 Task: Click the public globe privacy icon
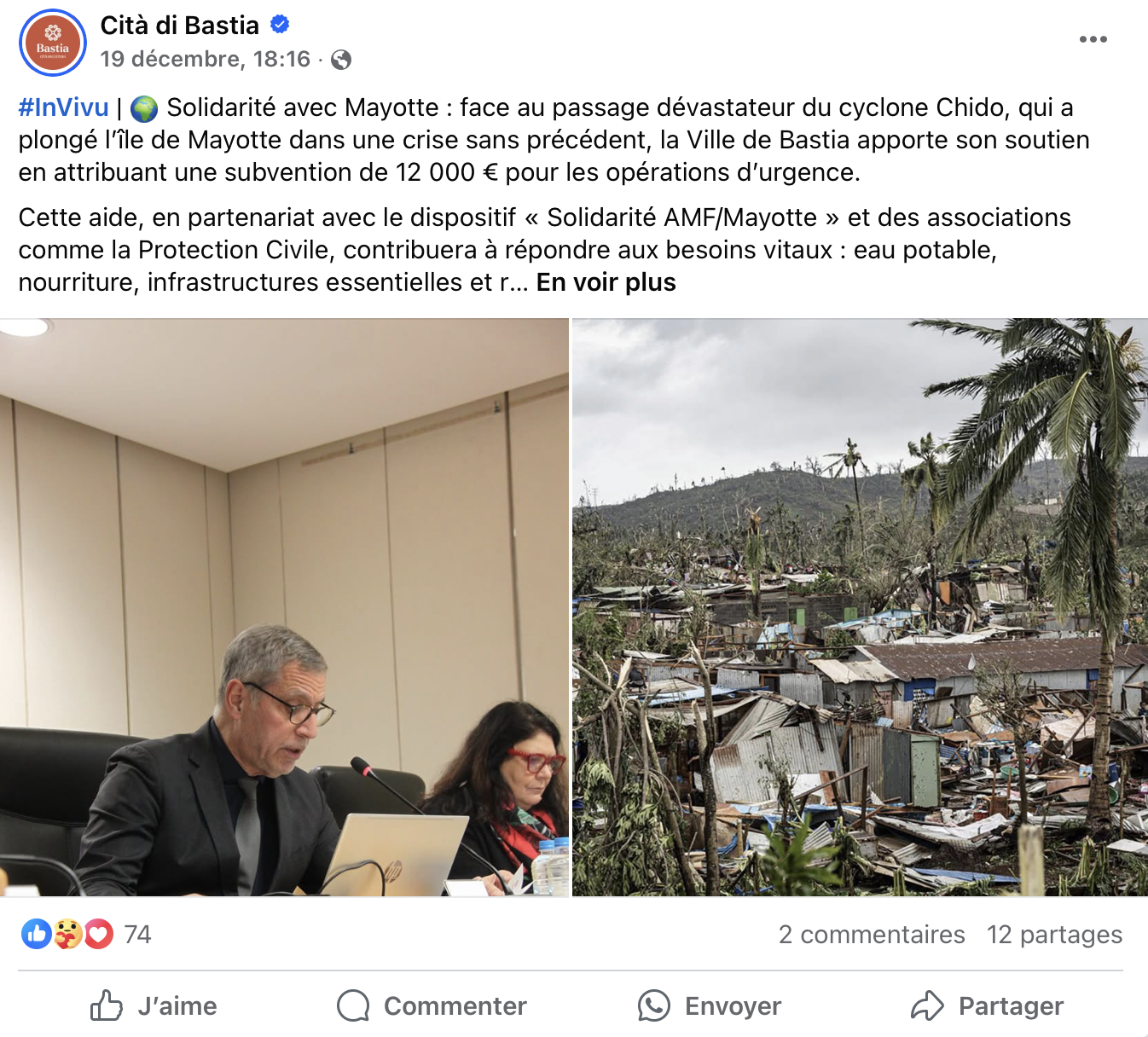click(341, 60)
